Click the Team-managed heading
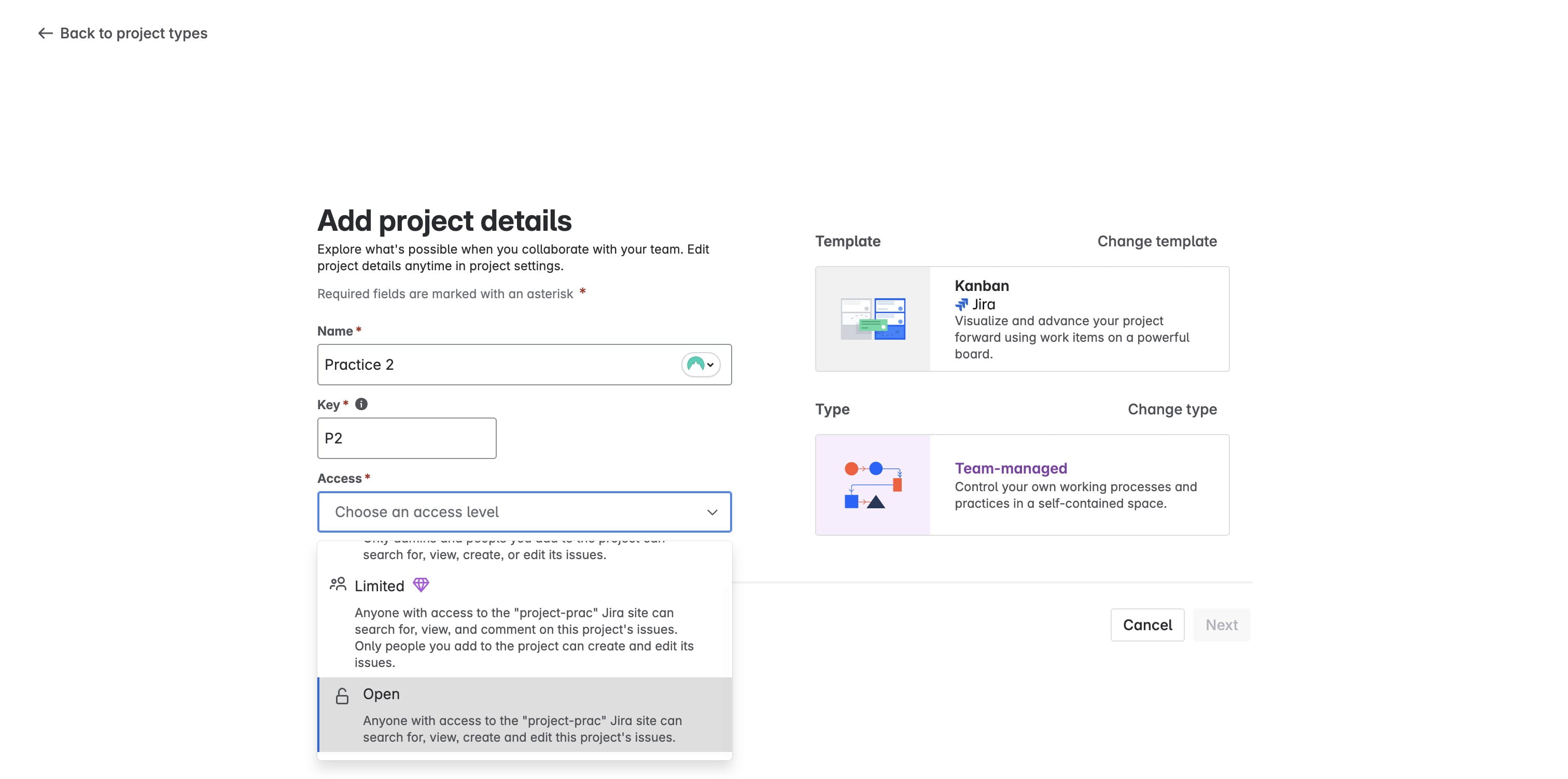This screenshot has width=1568, height=779. tap(1011, 468)
